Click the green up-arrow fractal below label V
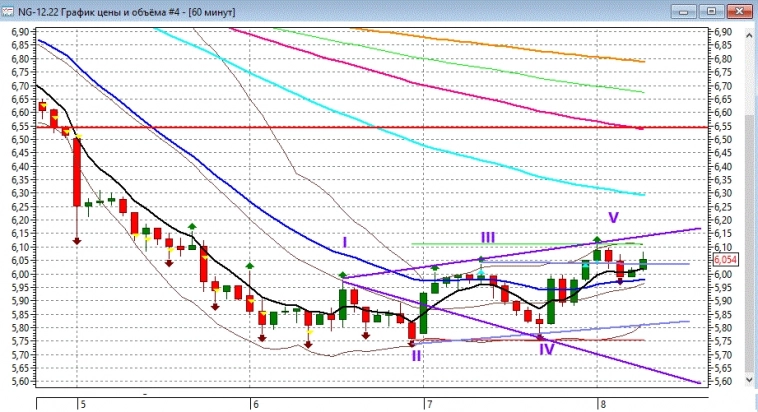The width and height of the screenshot is (758, 412). [597, 240]
